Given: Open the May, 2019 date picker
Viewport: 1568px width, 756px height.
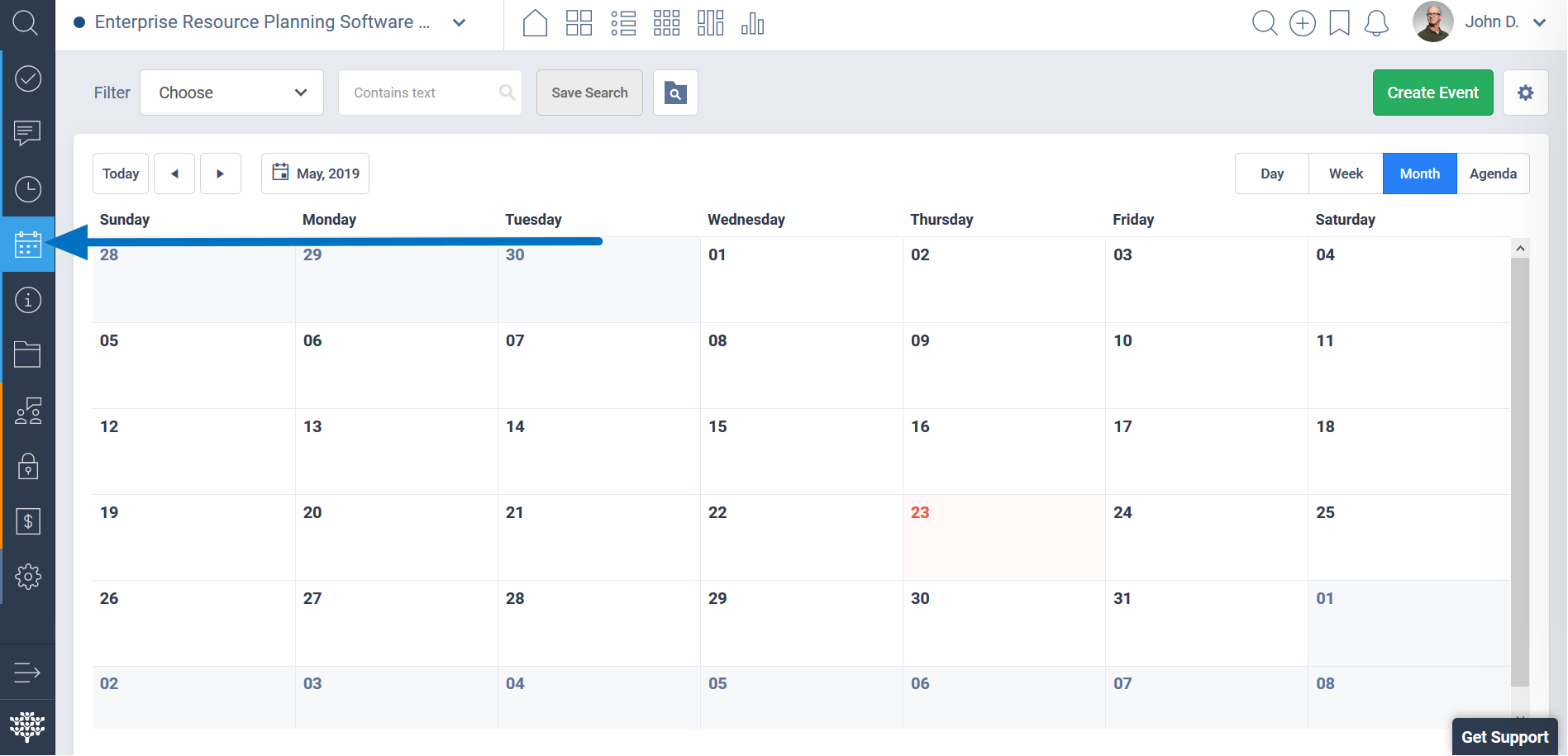Looking at the screenshot, I should tap(315, 174).
